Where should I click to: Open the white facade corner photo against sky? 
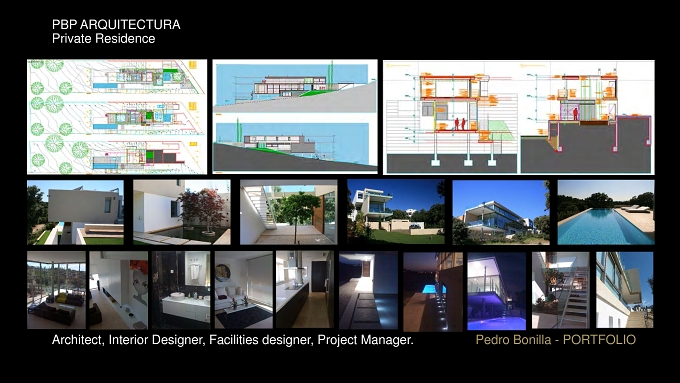point(624,290)
